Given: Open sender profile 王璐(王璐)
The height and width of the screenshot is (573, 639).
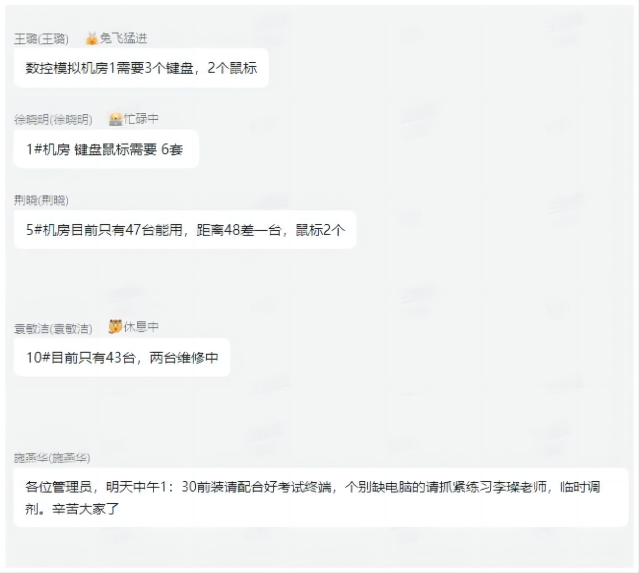Looking at the screenshot, I should 41,39.
